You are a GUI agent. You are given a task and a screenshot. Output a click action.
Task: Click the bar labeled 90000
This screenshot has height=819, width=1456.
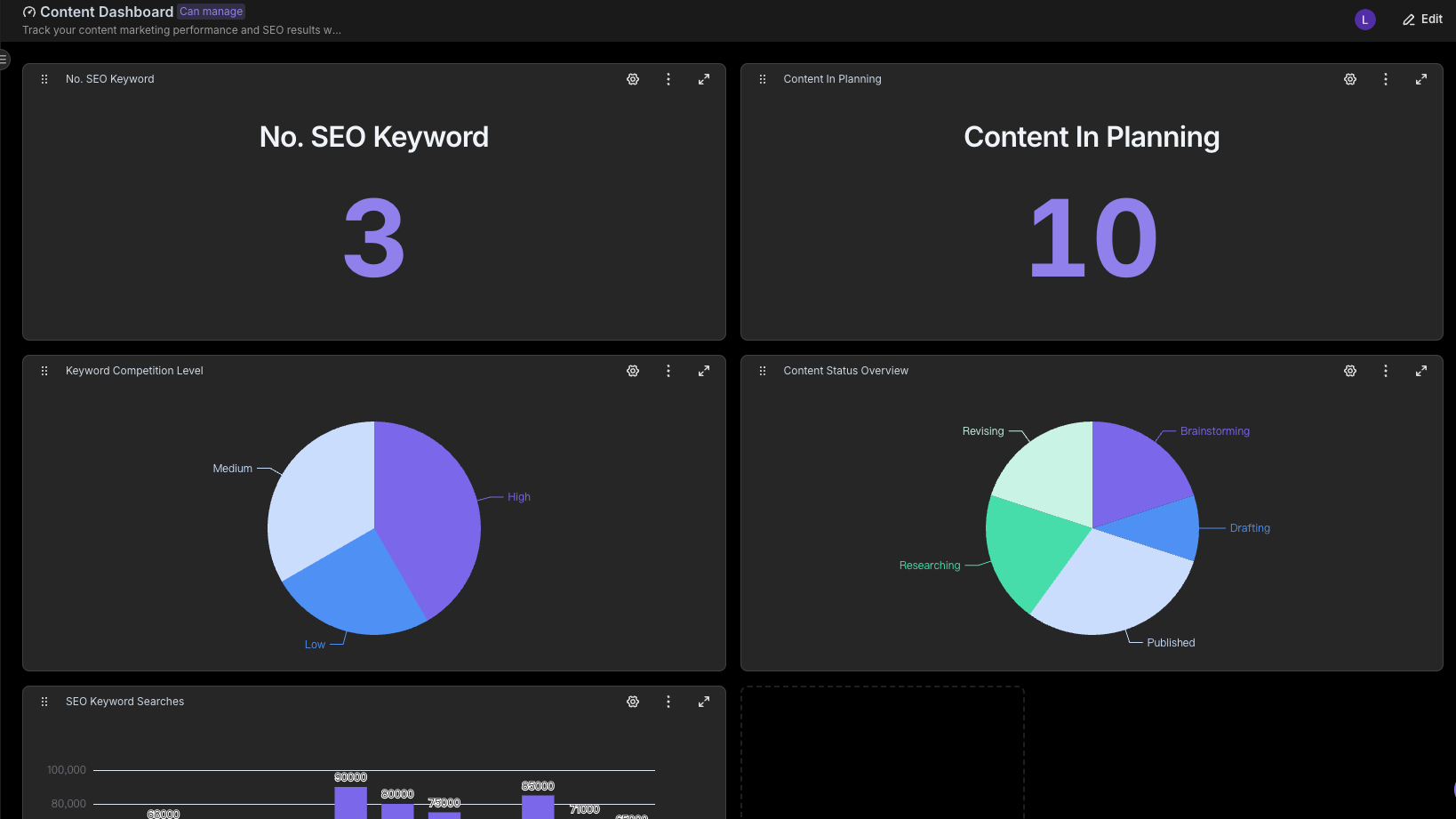tap(350, 802)
